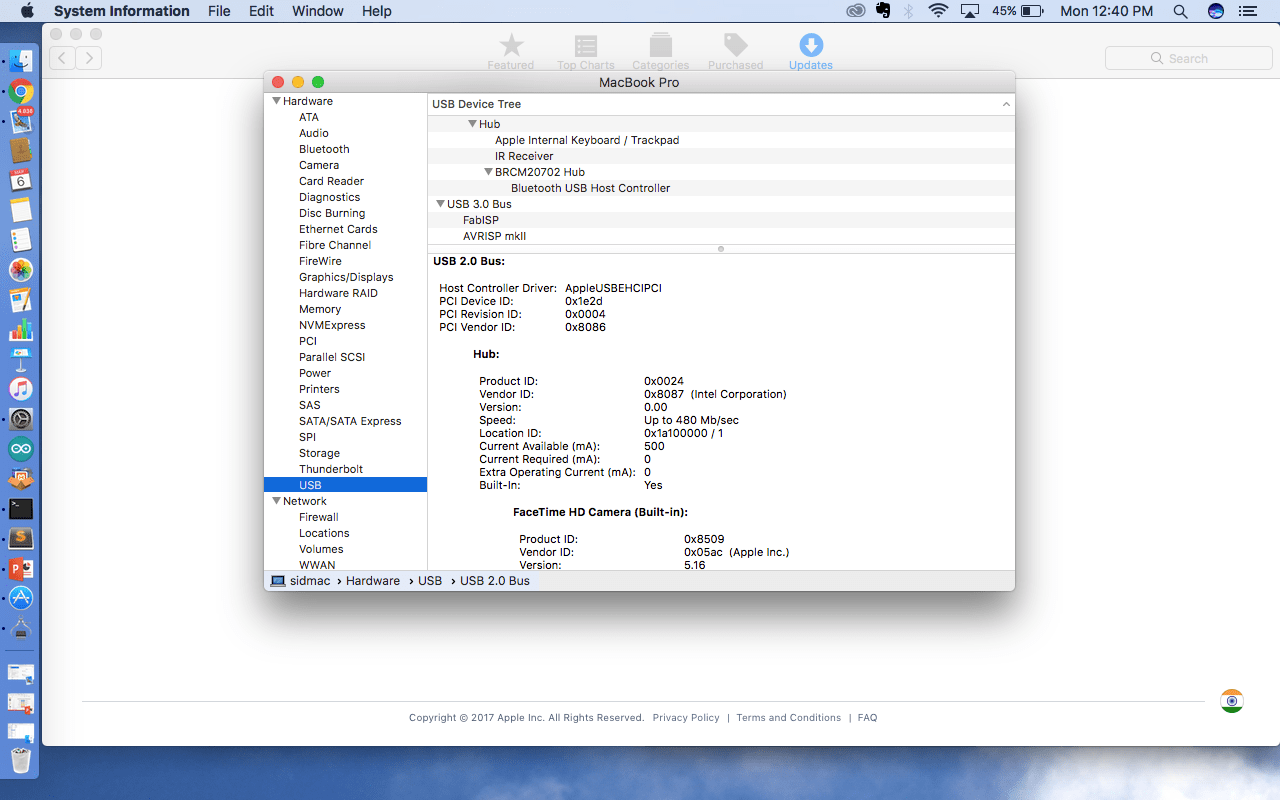
Task: Click the Updates icon in App Store toolbar
Action: (x=811, y=52)
